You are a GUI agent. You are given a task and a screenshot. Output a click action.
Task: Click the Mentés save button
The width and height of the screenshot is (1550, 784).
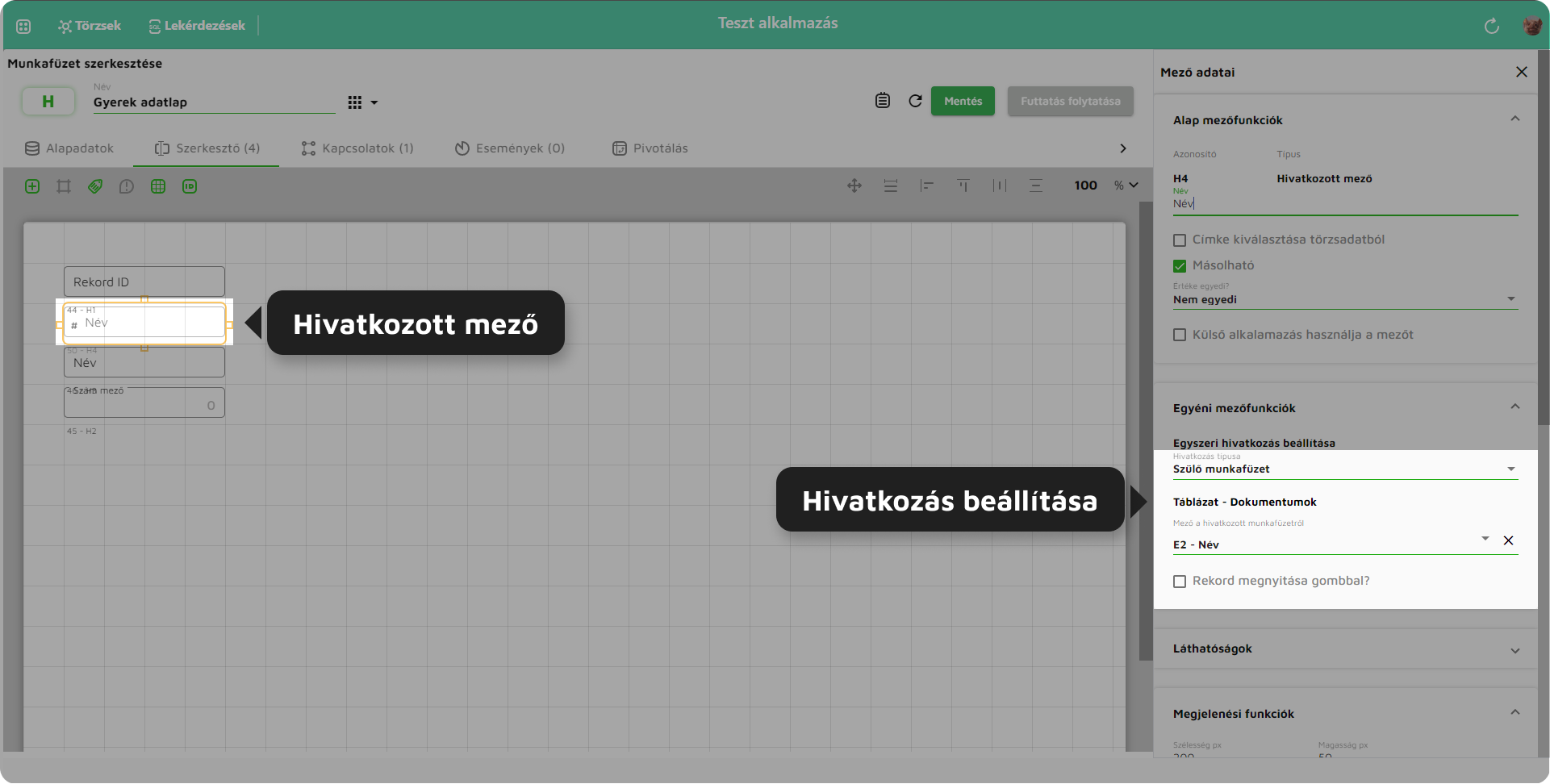[963, 101]
